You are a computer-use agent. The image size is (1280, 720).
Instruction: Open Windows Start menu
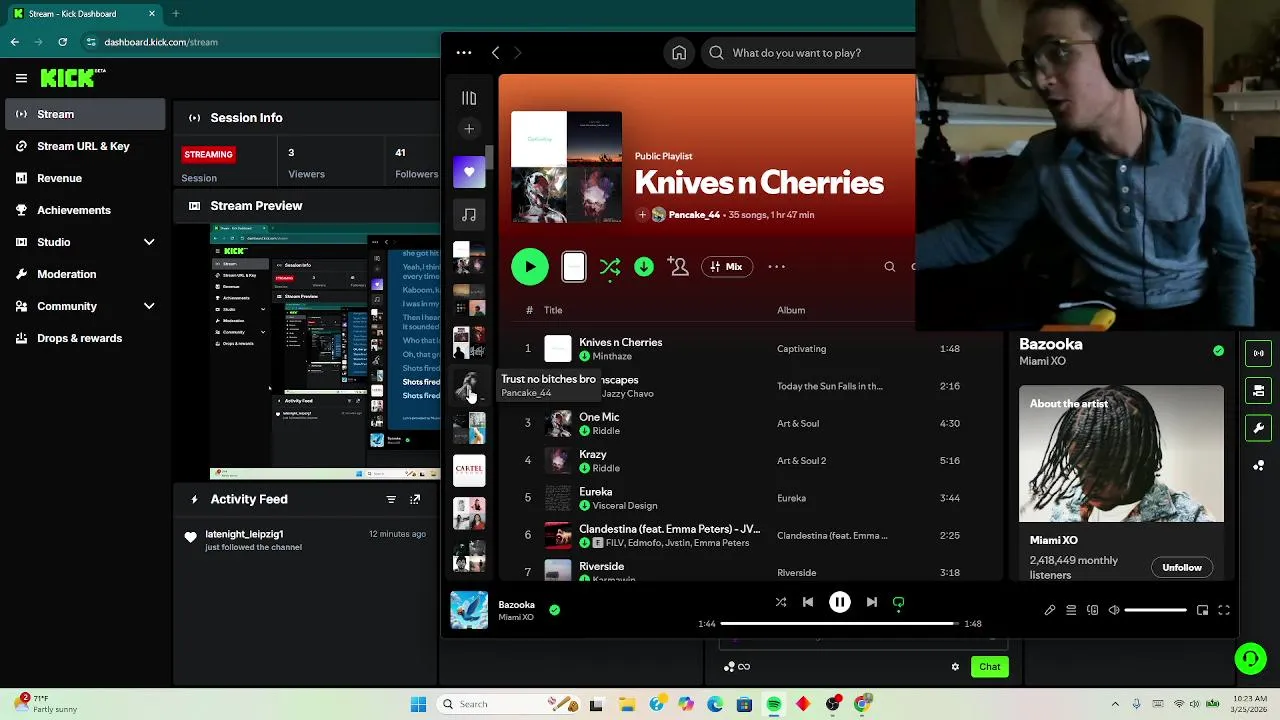pos(419,704)
